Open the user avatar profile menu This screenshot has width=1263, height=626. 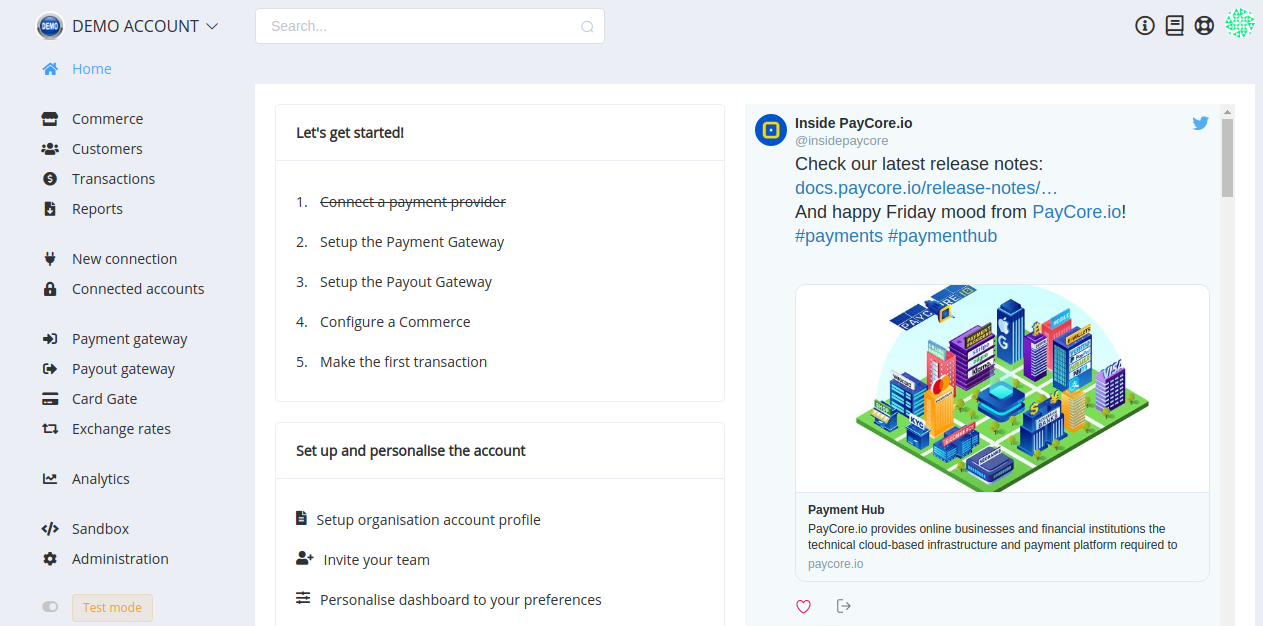point(1240,24)
